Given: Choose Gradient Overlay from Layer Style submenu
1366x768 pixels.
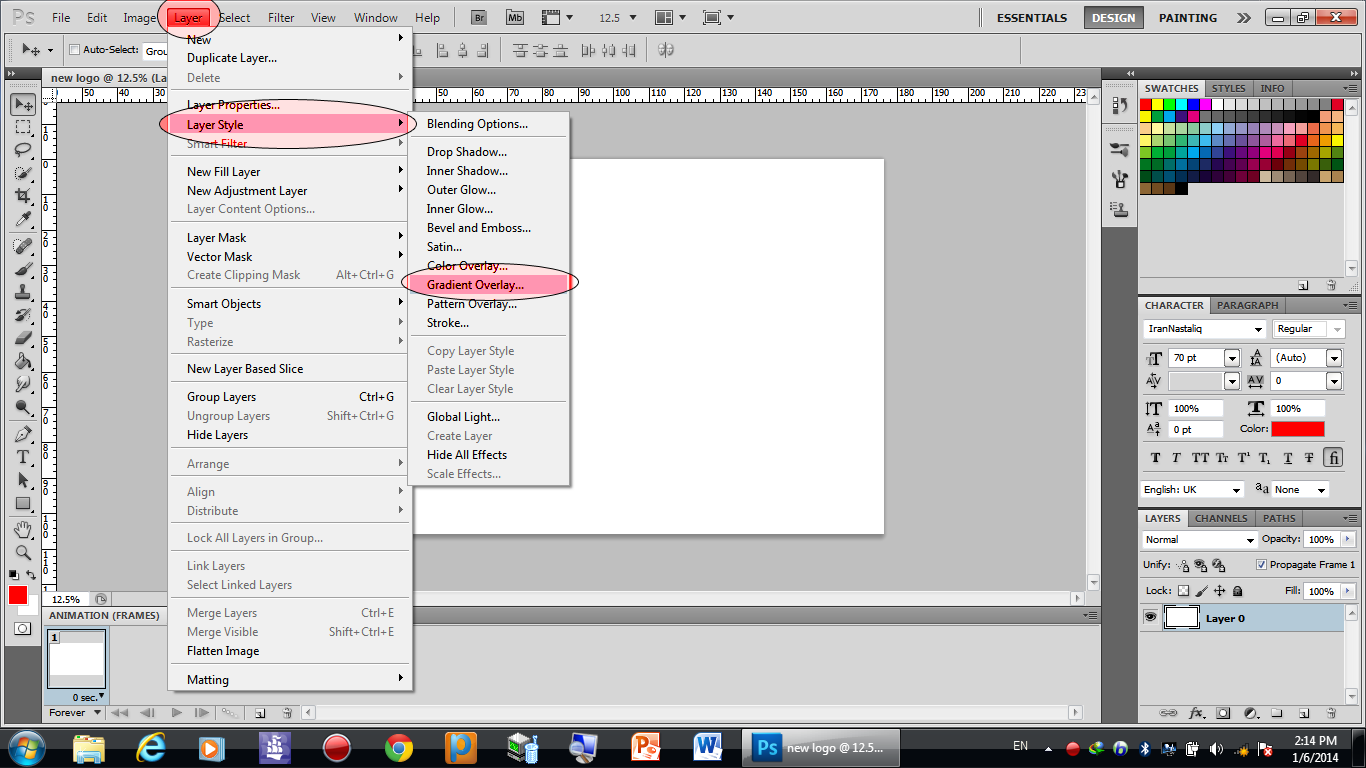Looking at the screenshot, I should point(475,285).
